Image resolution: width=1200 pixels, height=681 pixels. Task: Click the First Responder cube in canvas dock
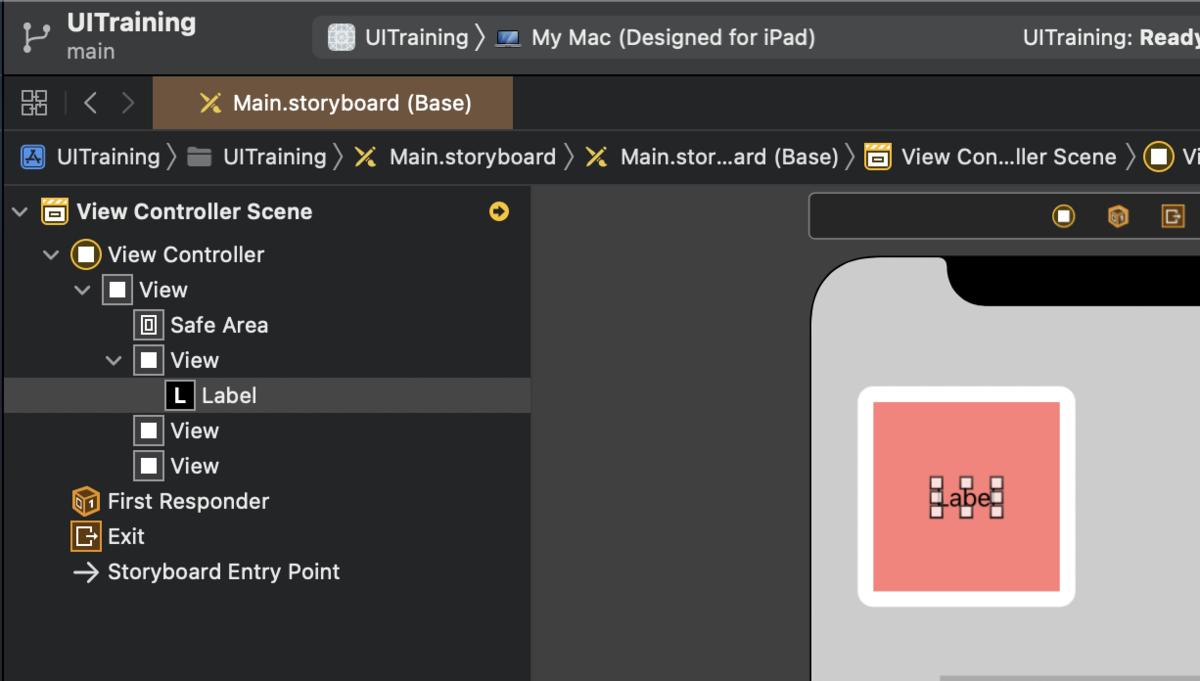pyautogui.click(x=1118, y=216)
